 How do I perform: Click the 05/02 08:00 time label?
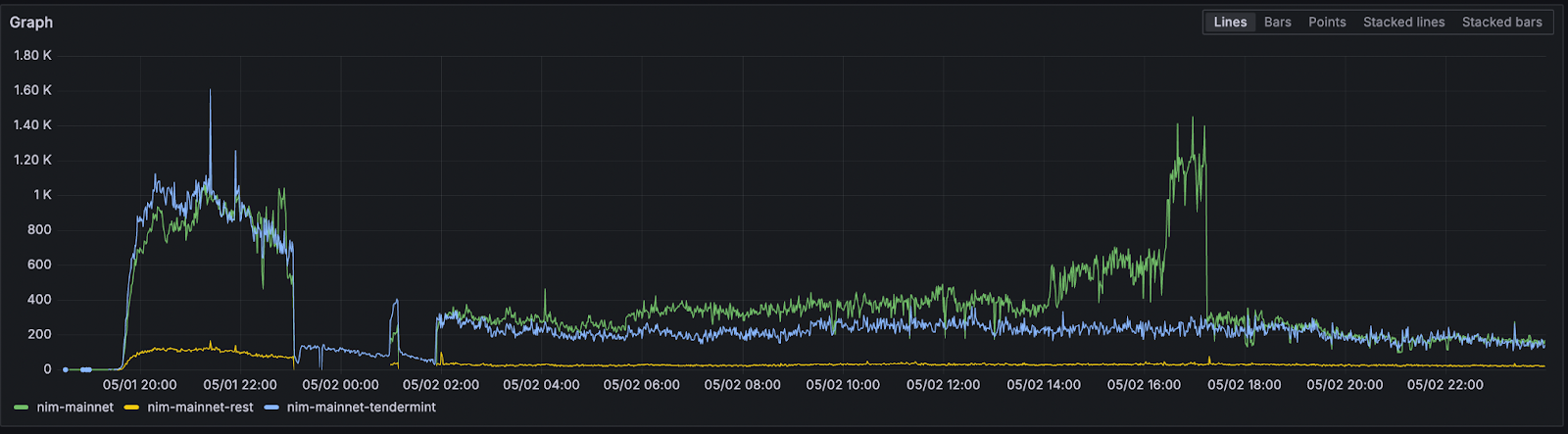[x=743, y=385]
